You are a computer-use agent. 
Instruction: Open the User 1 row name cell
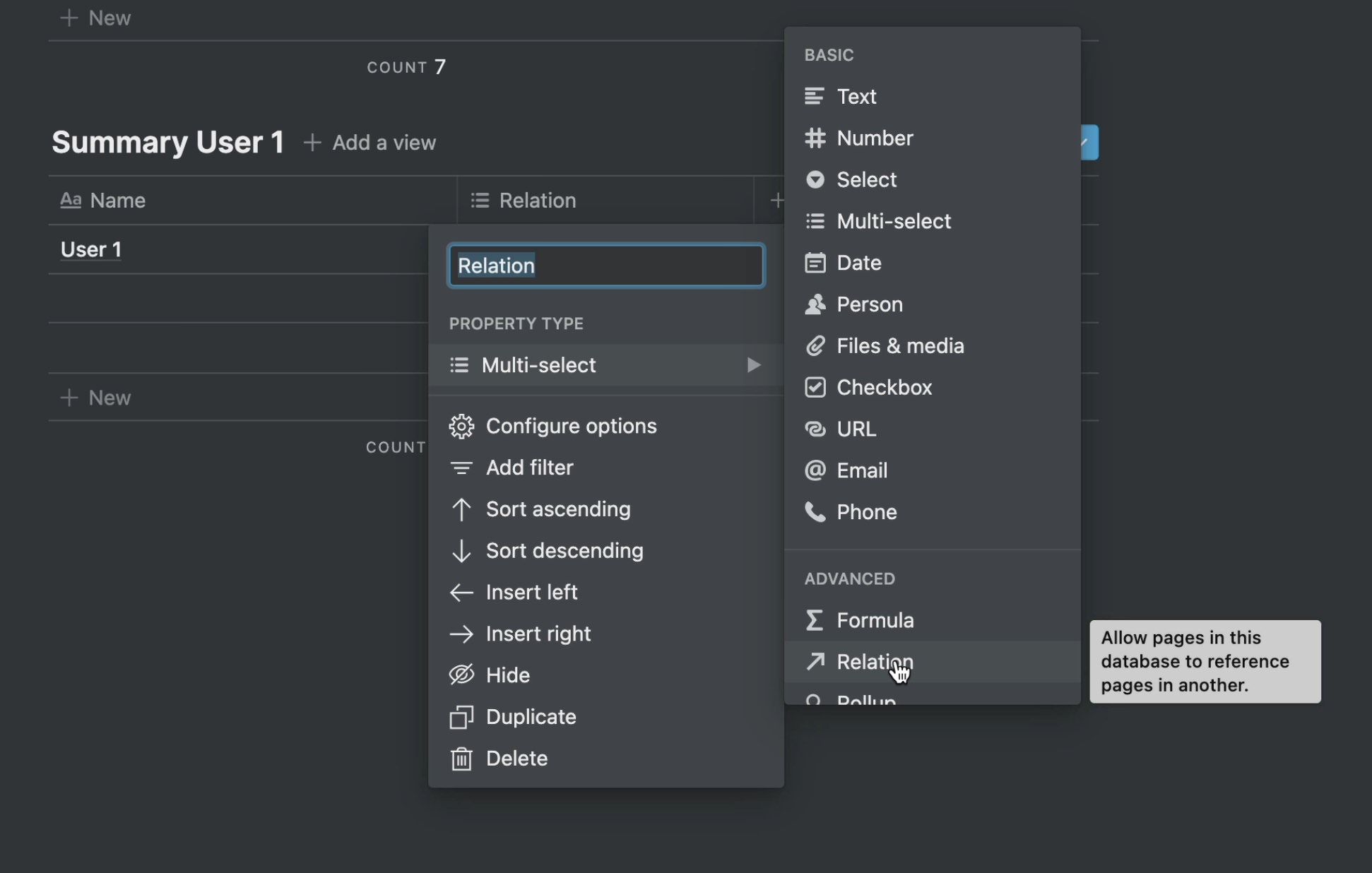[91, 249]
